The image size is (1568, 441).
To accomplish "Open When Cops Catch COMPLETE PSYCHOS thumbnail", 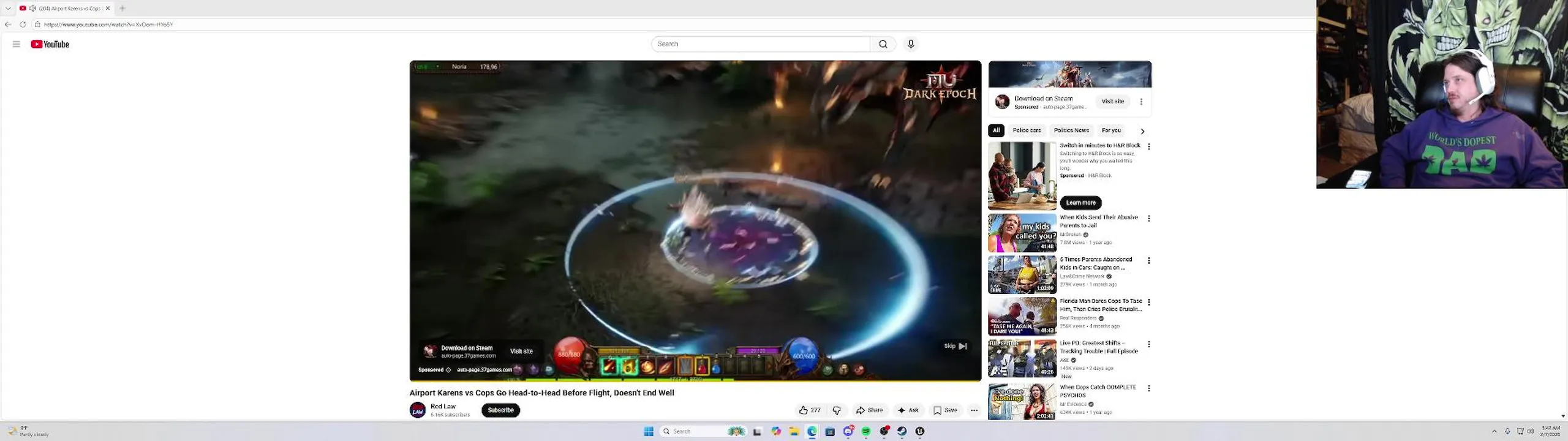I will pos(1022,402).
